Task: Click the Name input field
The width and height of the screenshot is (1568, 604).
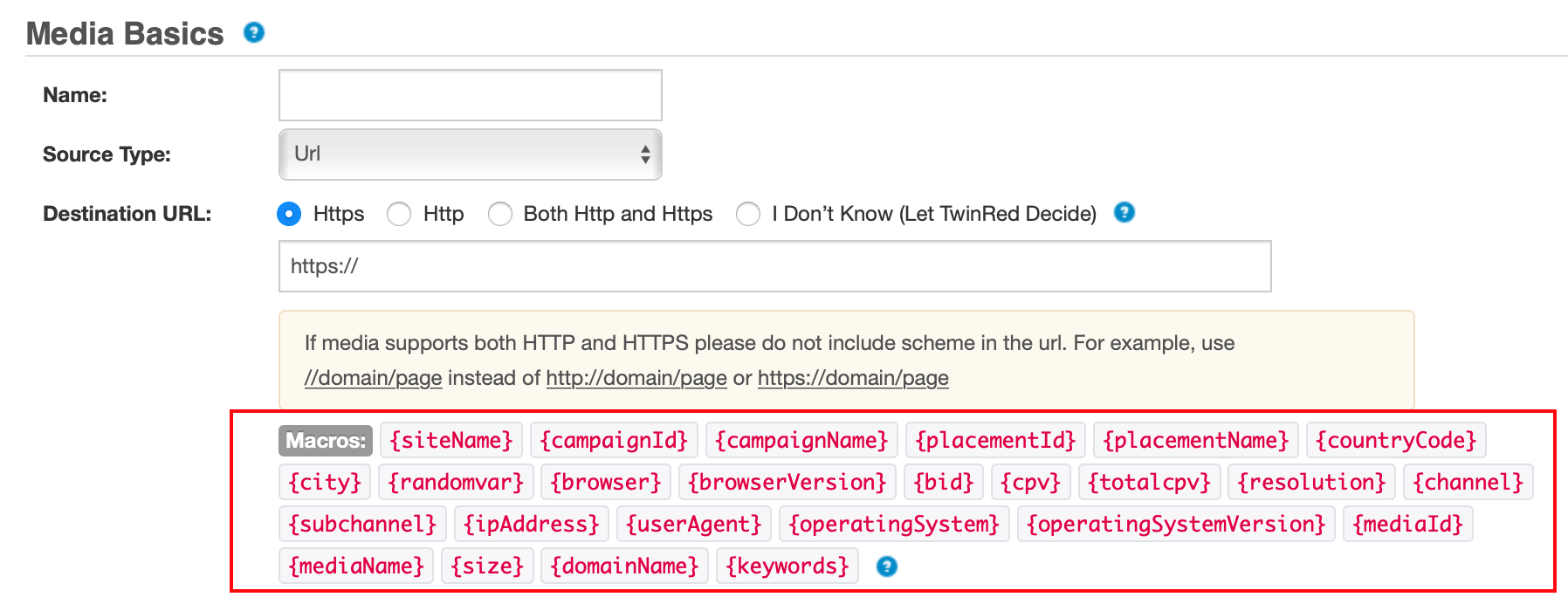Action: pos(470,95)
